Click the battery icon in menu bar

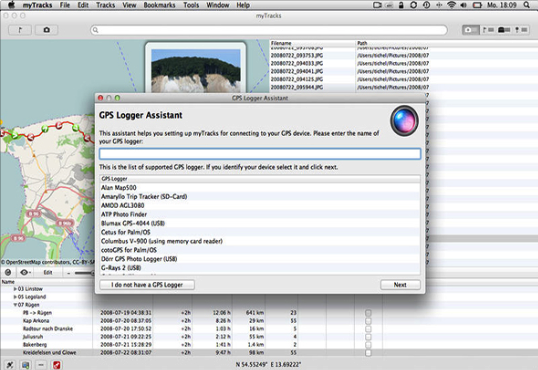point(477,5)
